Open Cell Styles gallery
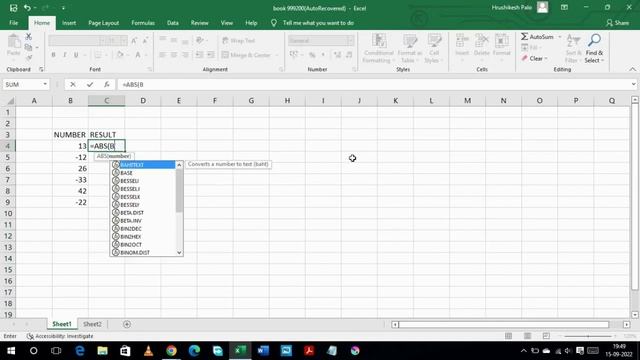This screenshot has height=360, width=640. tap(433, 49)
